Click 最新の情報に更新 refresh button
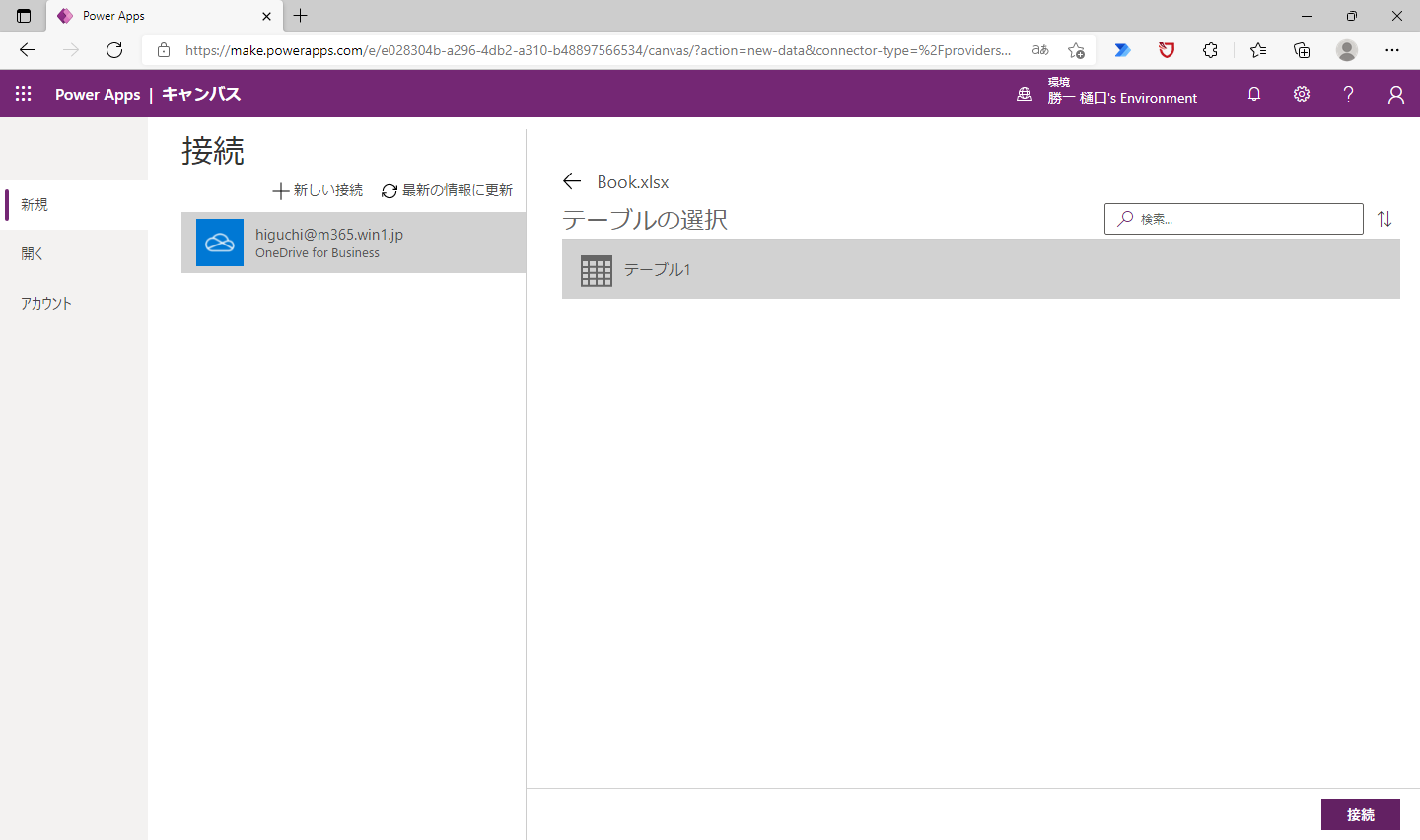1420x840 pixels. [x=447, y=190]
